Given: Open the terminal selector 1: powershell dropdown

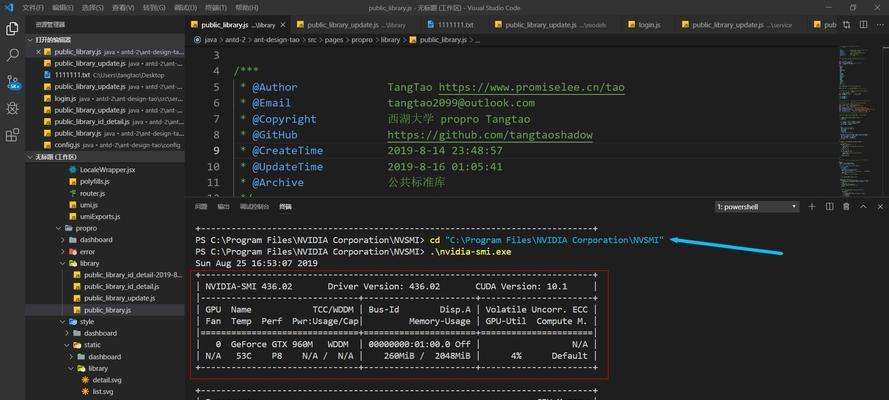Looking at the screenshot, I should click(x=757, y=207).
